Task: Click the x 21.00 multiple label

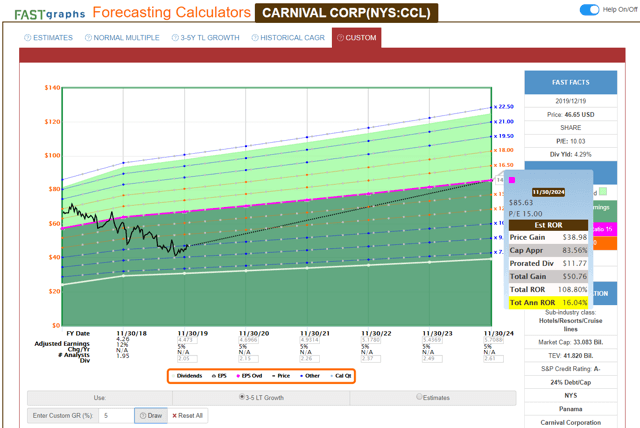Action: pyautogui.click(x=504, y=122)
